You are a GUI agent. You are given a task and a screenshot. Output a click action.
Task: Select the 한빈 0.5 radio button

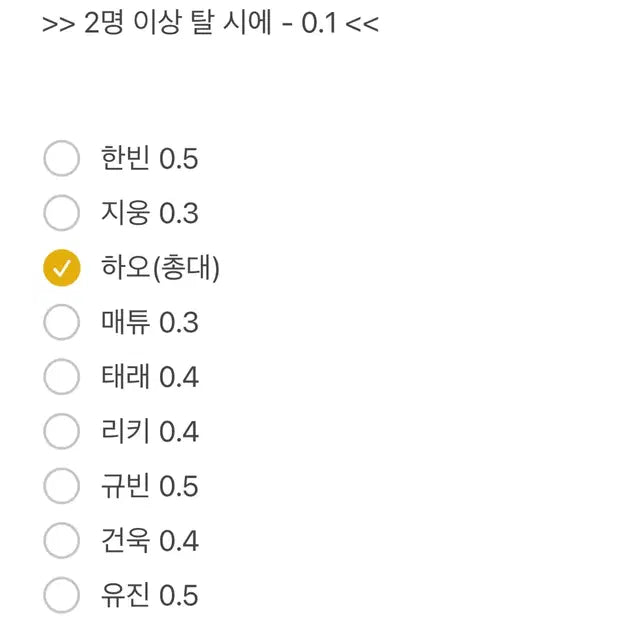pos(62,158)
